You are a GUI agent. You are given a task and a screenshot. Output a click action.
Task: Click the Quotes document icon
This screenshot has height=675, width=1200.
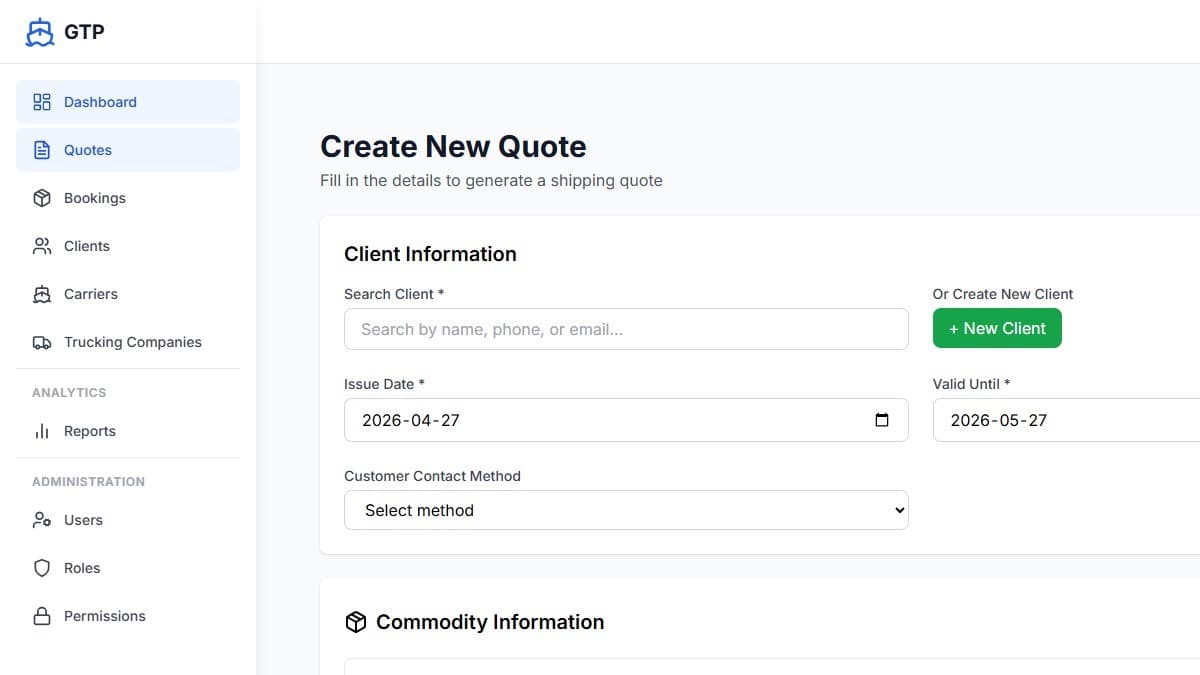[x=42, y=150]
